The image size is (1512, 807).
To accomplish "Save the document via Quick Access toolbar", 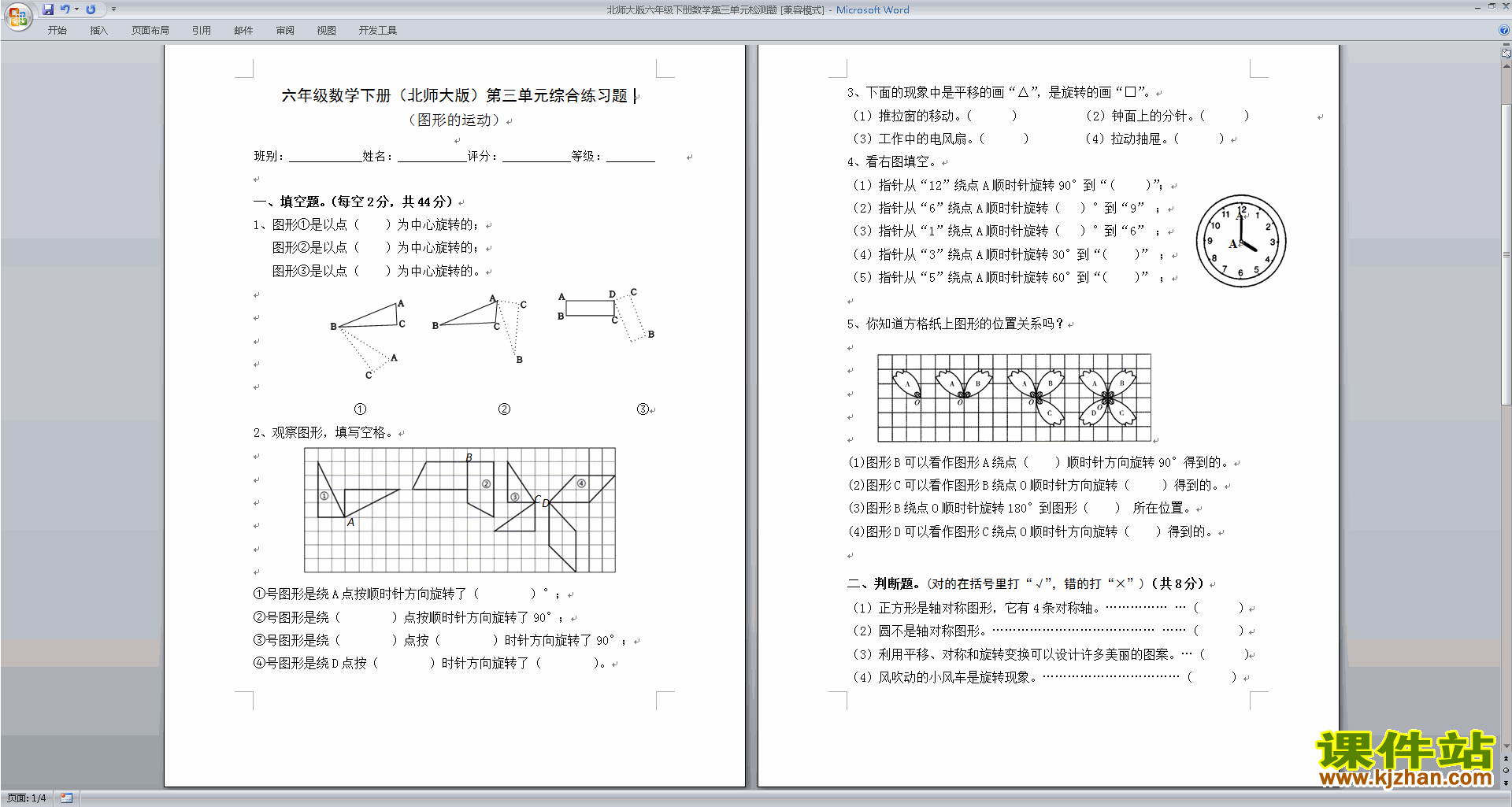I will coord(48,9).
